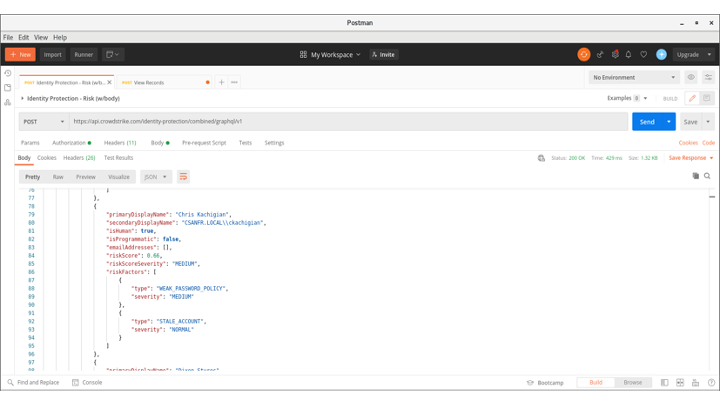Open History from the left sidebar
Screen dimensions: 720x405
click(x=8, y=74)
